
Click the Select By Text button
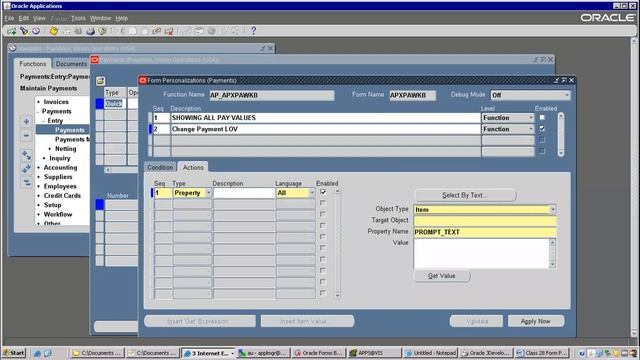click(465, 195)
